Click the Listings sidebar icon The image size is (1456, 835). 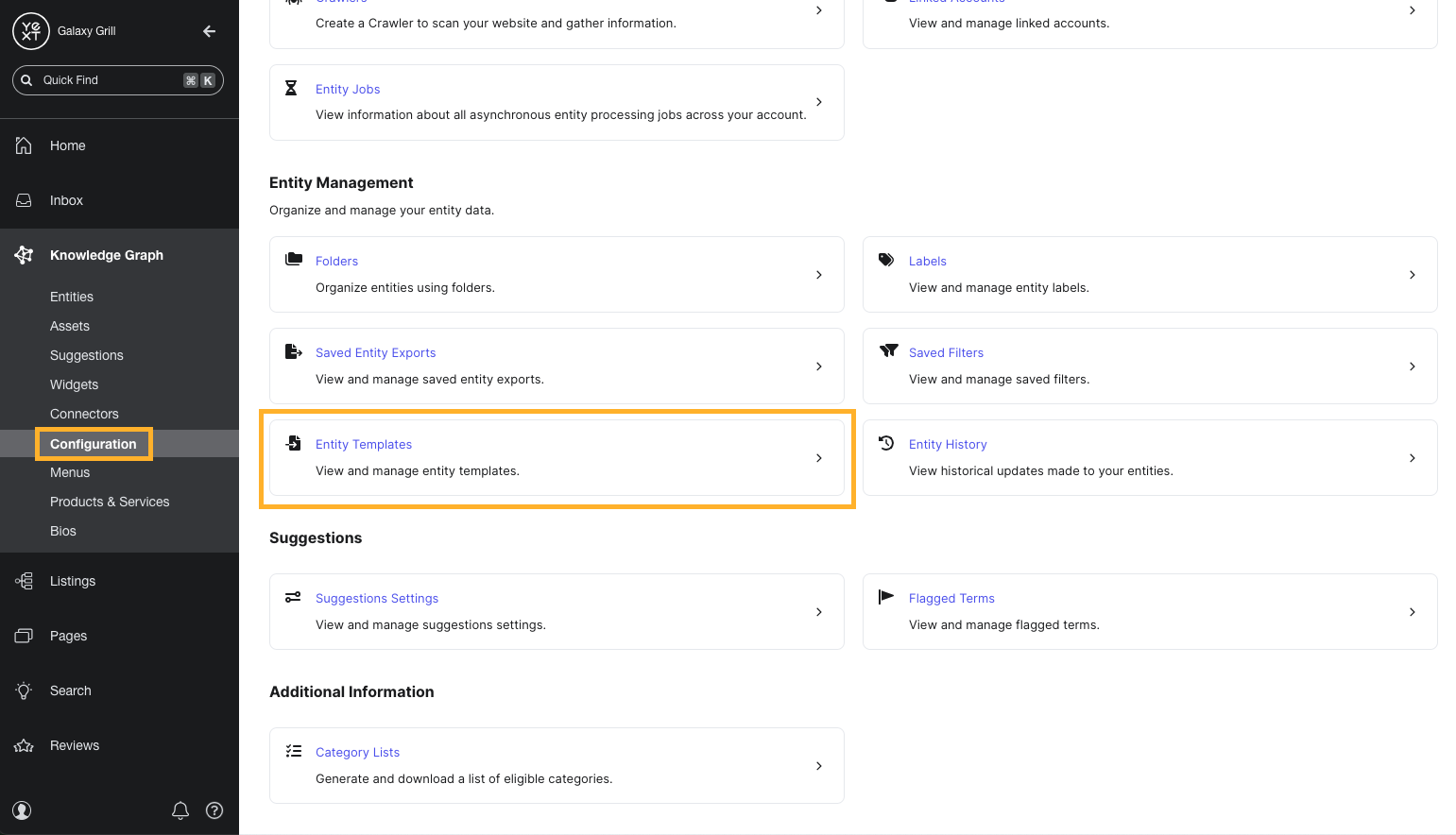tap(24, 581)
